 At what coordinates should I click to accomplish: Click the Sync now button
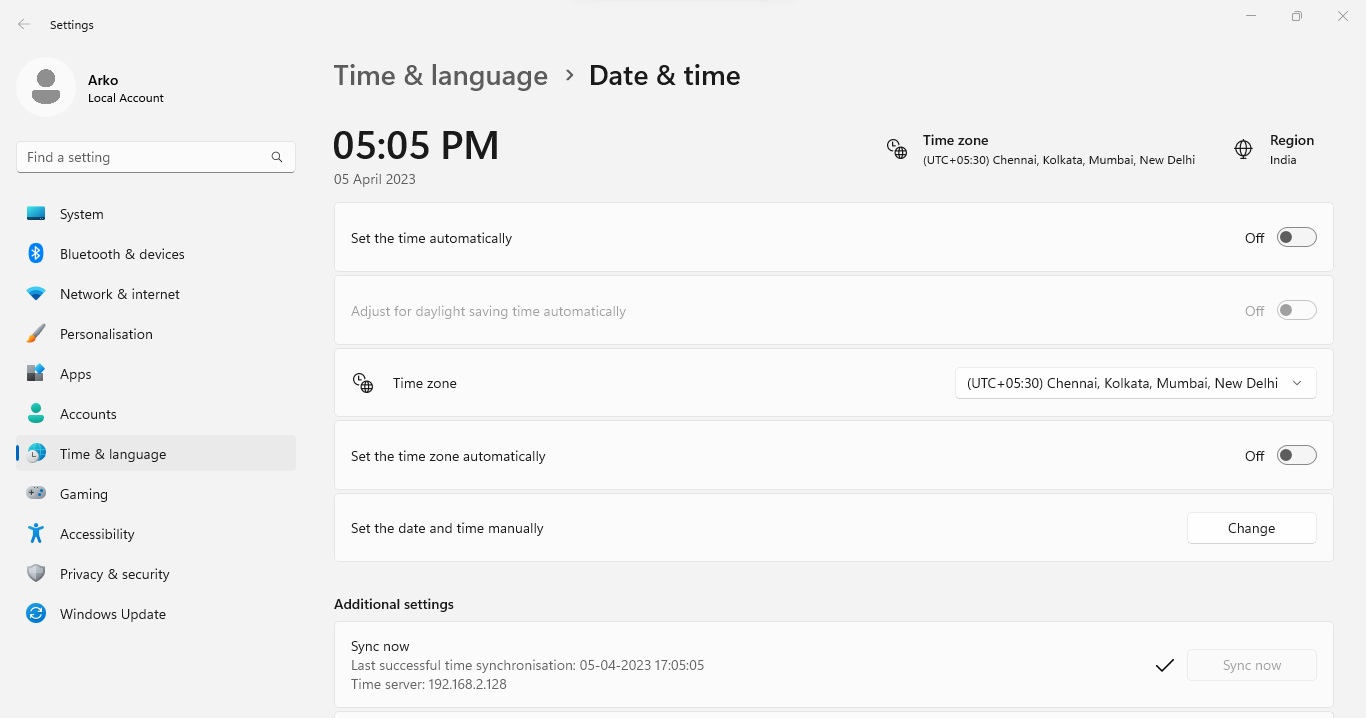point(1251,665)
